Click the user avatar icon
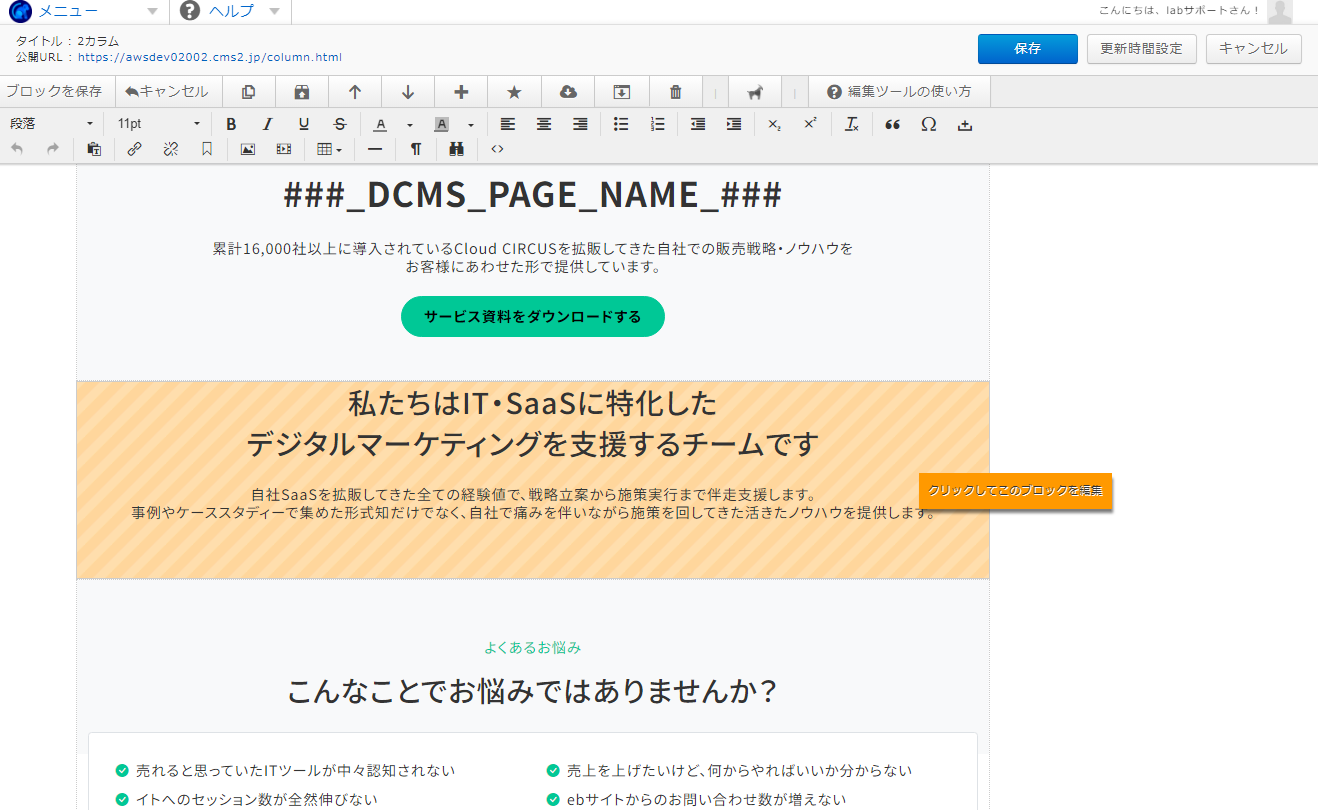Screen dimensions: 1318x810 click(x=1280, y=11)
